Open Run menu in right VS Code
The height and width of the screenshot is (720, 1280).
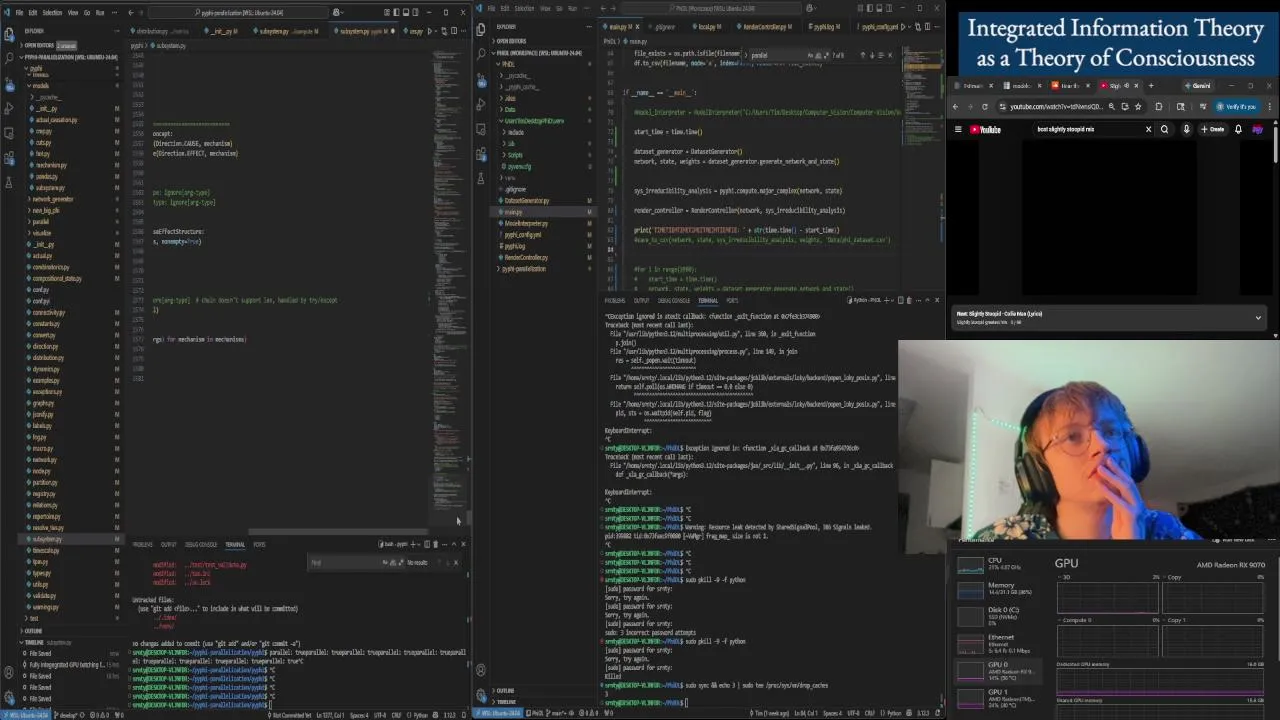[x=572, y=8]
